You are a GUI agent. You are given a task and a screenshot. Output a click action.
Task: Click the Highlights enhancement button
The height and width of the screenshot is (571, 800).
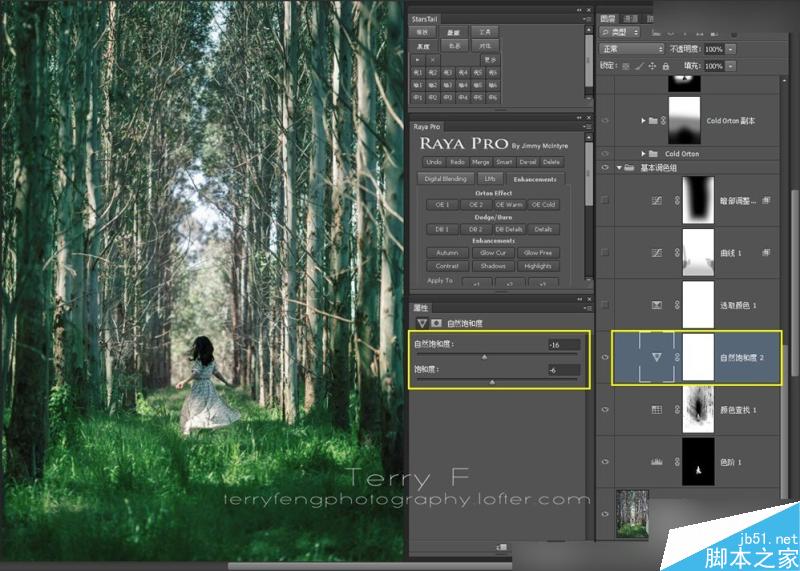point(538,266)
